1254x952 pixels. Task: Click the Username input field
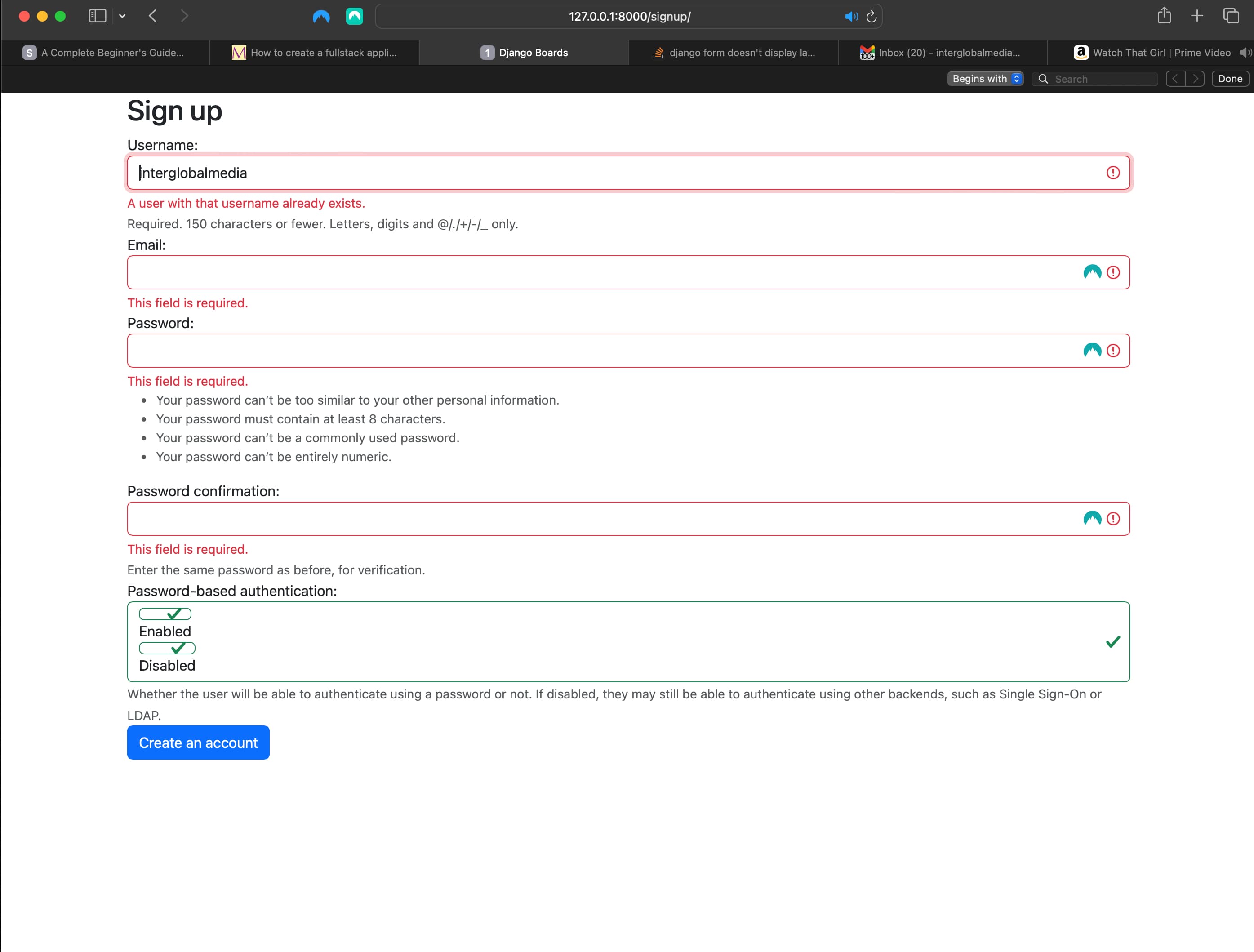(628, 173)
